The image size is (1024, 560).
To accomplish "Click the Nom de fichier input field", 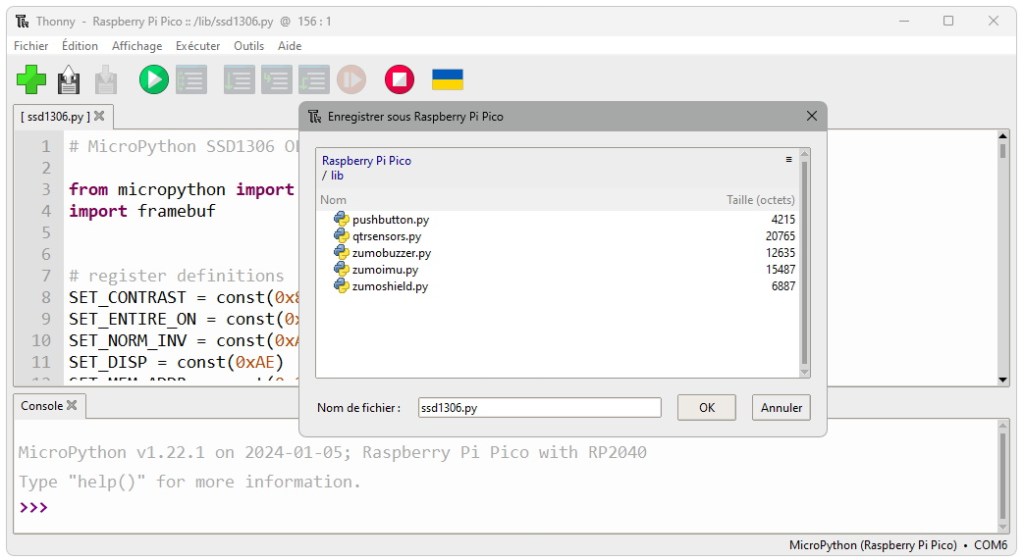I will (x=539, y=408).
